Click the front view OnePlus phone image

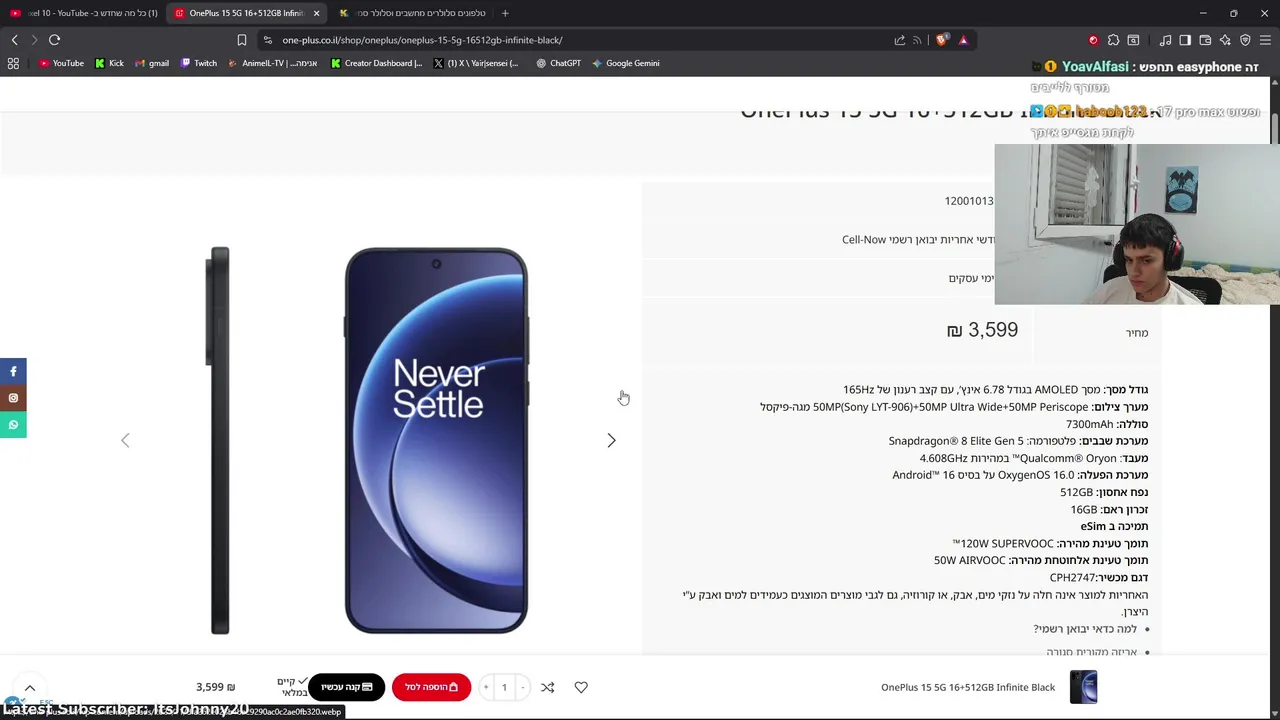(x=436, y=440)
